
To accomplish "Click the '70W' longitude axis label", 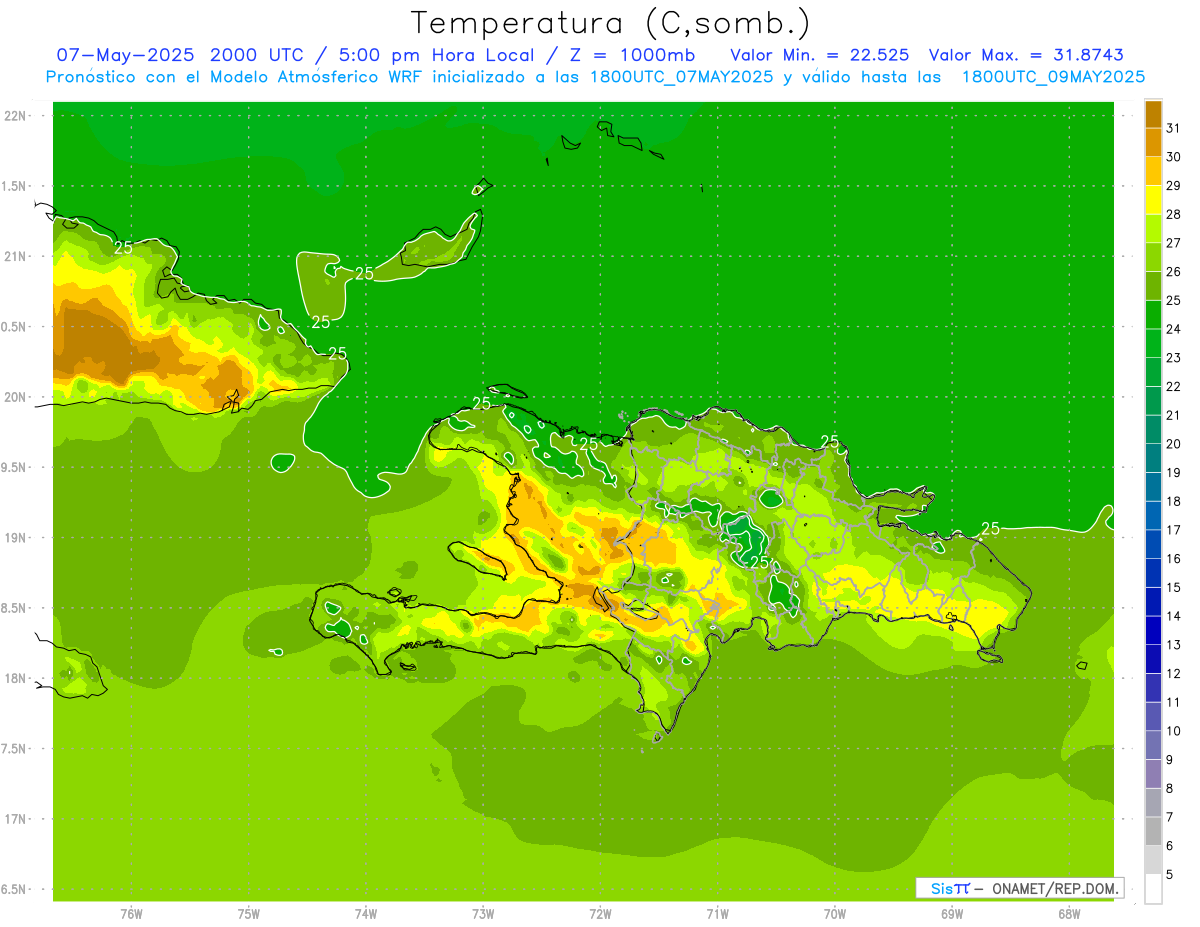I will 835,914.
